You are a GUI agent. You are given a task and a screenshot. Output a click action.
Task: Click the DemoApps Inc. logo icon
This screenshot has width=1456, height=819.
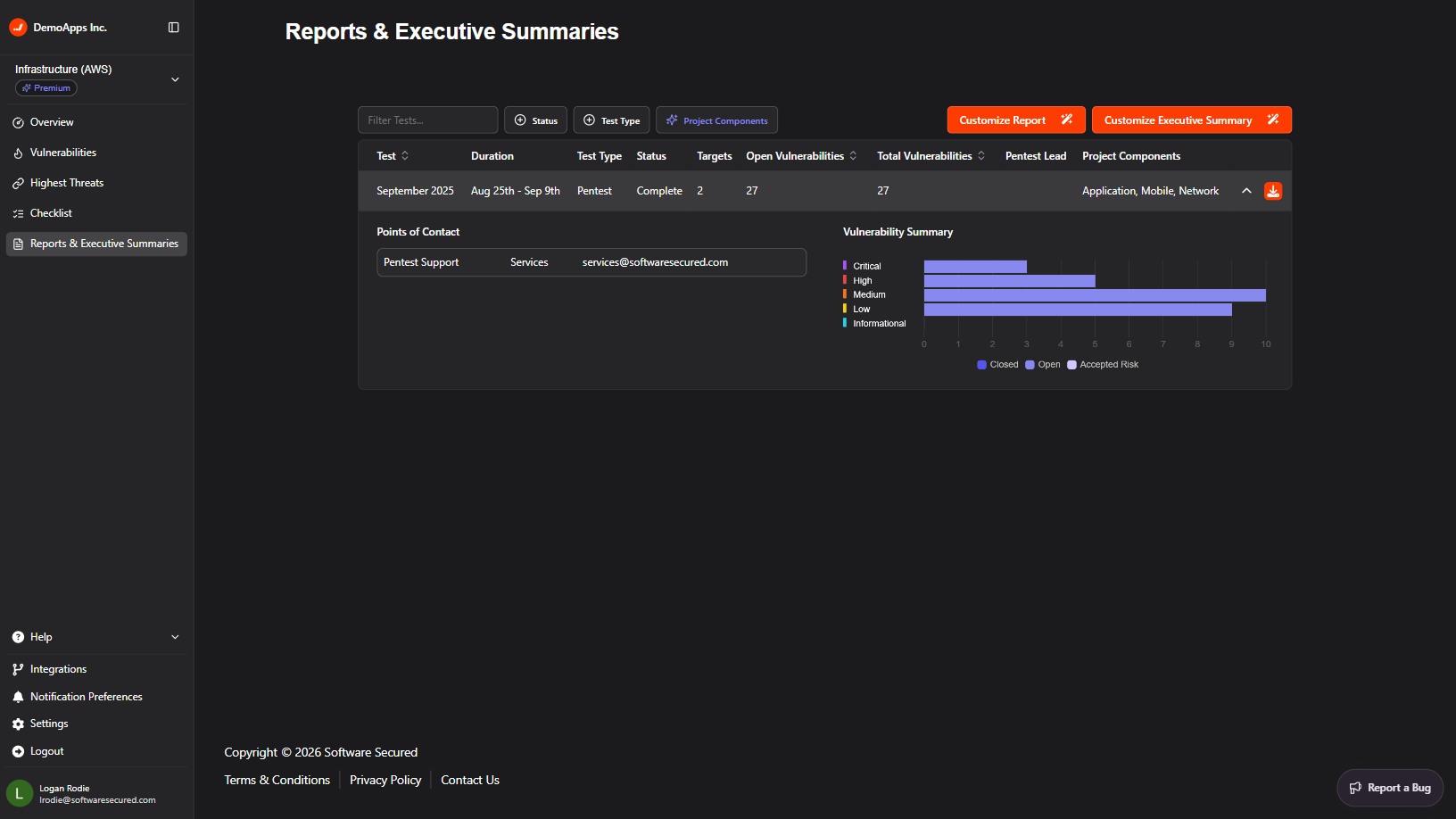pyautogui.click(x=18, y=28)
